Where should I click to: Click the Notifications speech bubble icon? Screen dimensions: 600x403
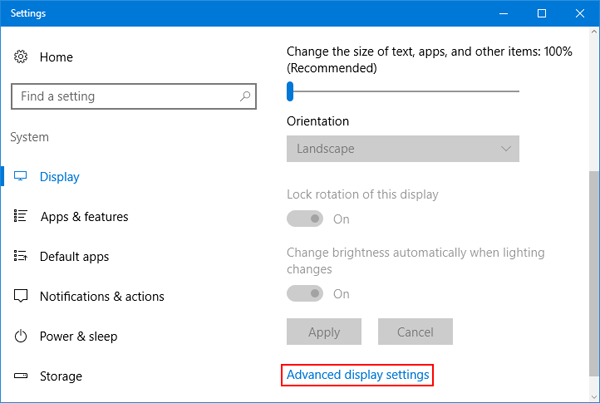coord(21,296)
